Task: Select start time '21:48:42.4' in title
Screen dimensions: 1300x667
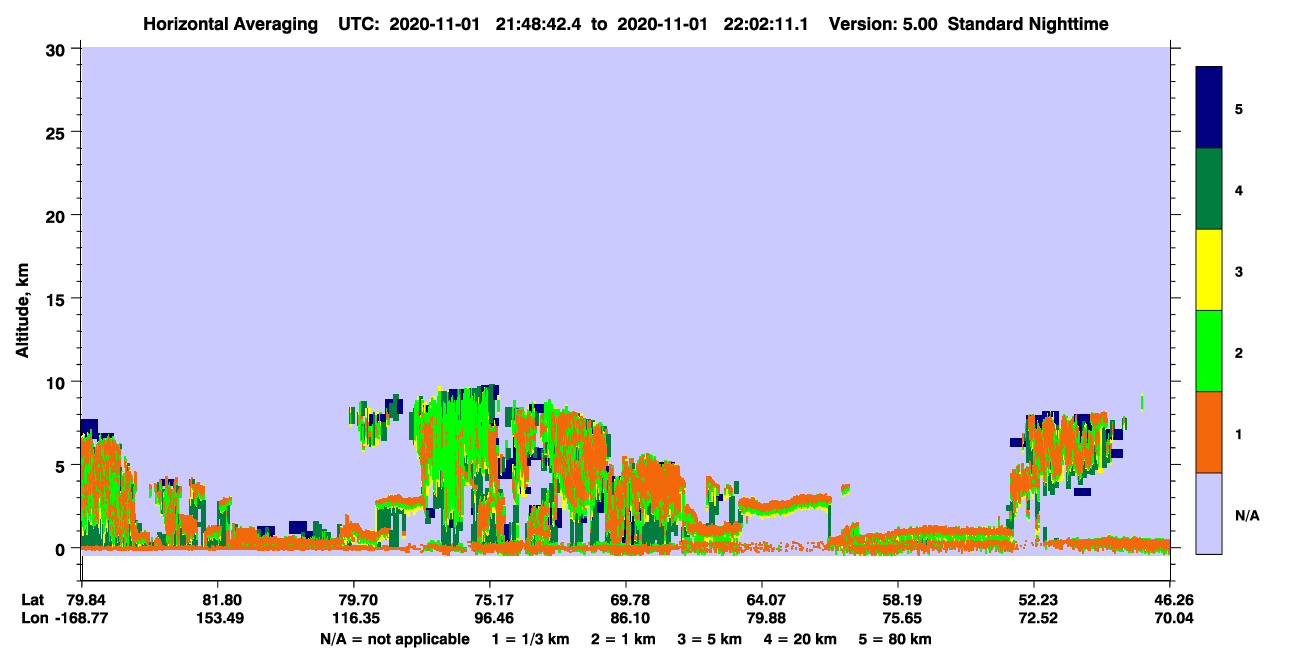Action: [539, 24]
